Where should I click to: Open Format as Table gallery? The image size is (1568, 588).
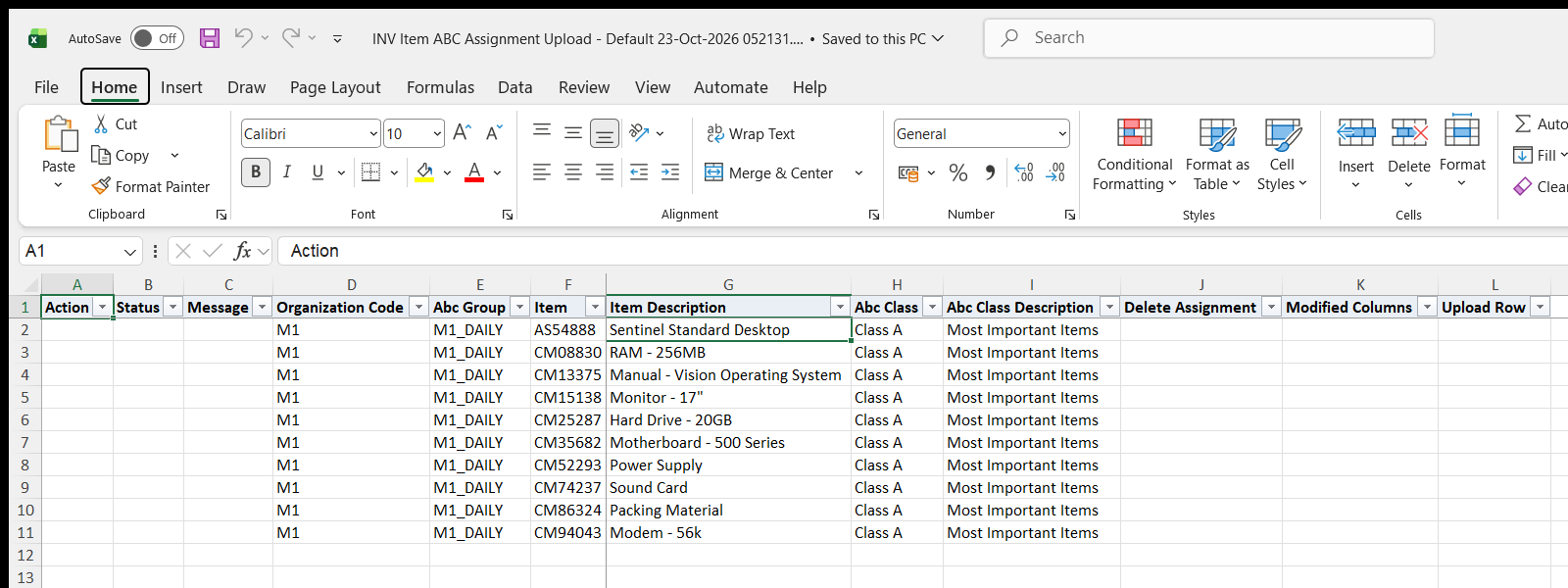pyautogui.click(x=1217, y=155)
